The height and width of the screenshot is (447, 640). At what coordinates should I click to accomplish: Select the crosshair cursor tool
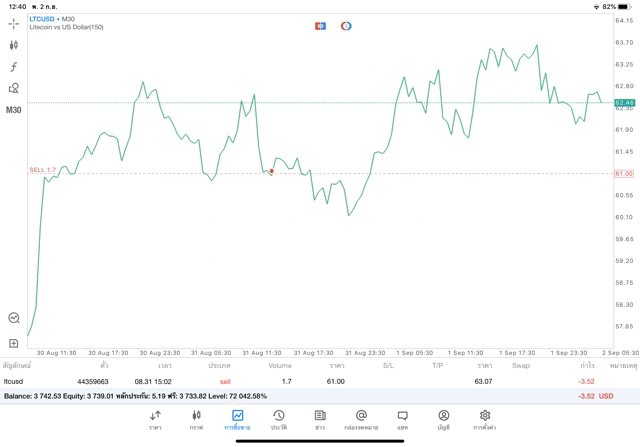coord(14,23)
